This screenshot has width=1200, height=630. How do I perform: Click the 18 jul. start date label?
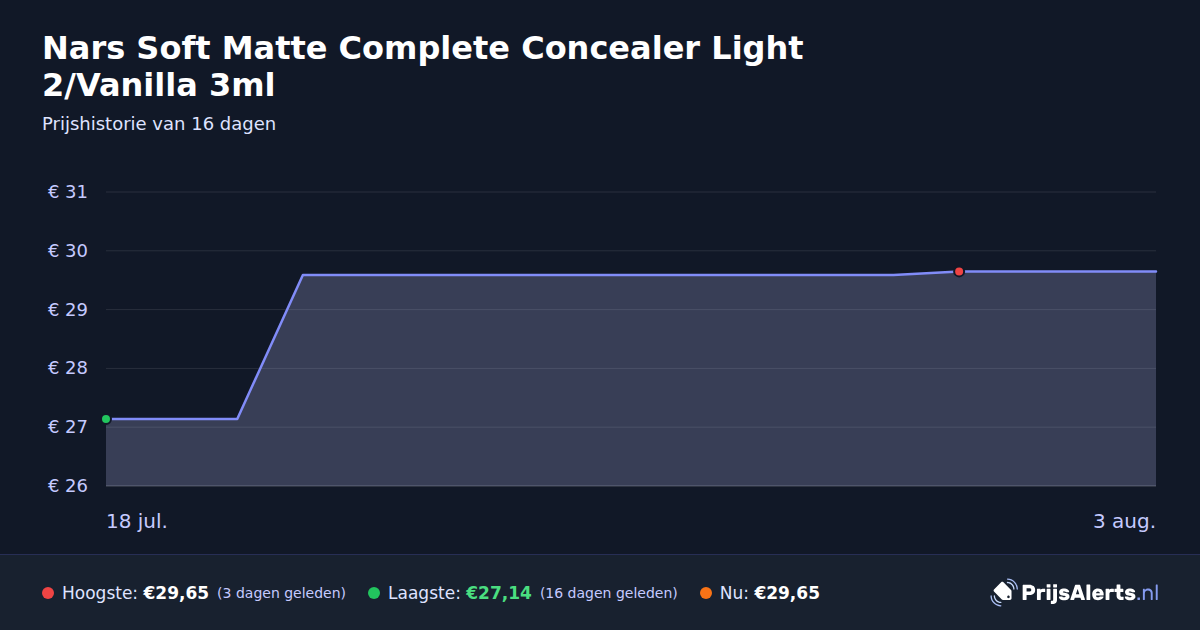(137, 522)
